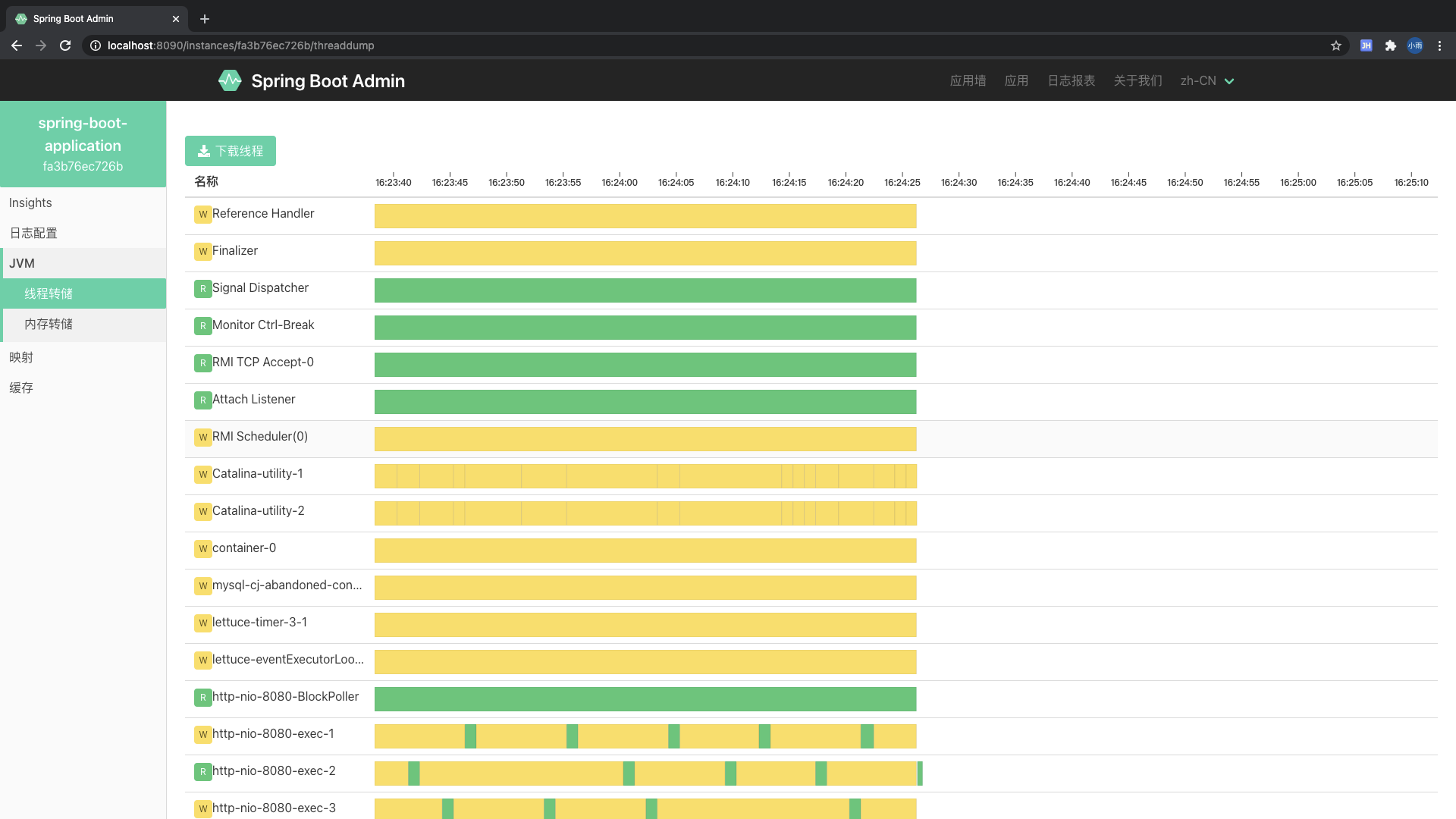This screenshot has height=819, width=1456.
Task: Click the W badge of Reference Handler
Action: point(202,215)
